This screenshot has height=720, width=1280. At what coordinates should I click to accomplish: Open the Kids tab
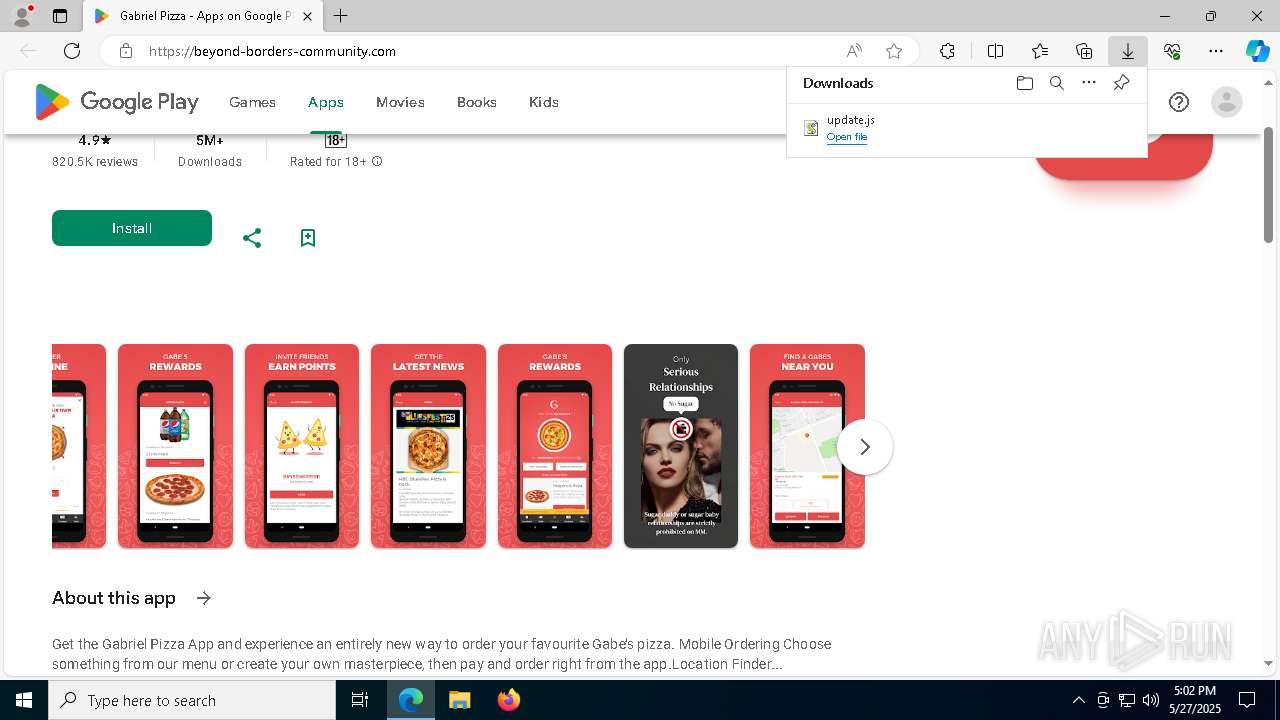(544, 102)
